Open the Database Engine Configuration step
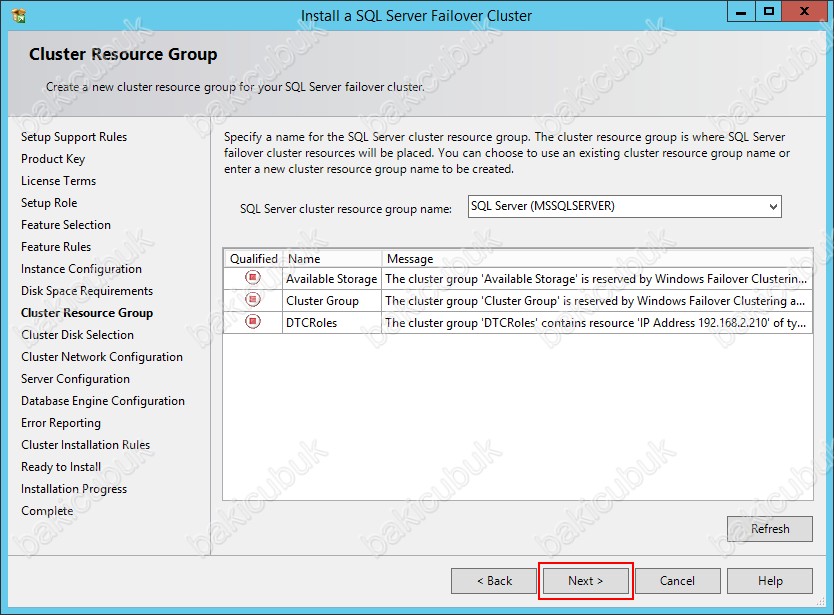This screenshot has width=834, height=615. point(103,401)
